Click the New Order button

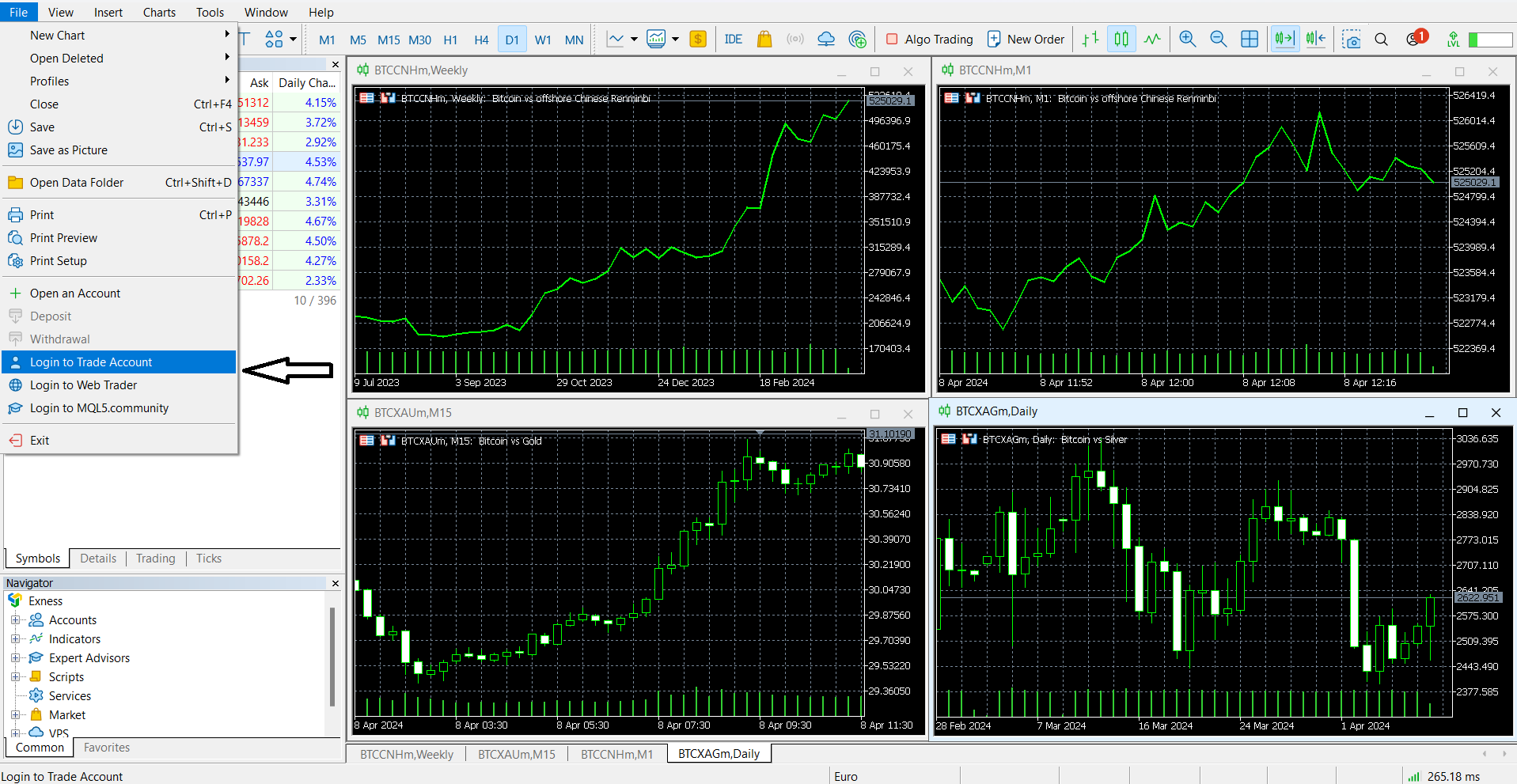1026,39
